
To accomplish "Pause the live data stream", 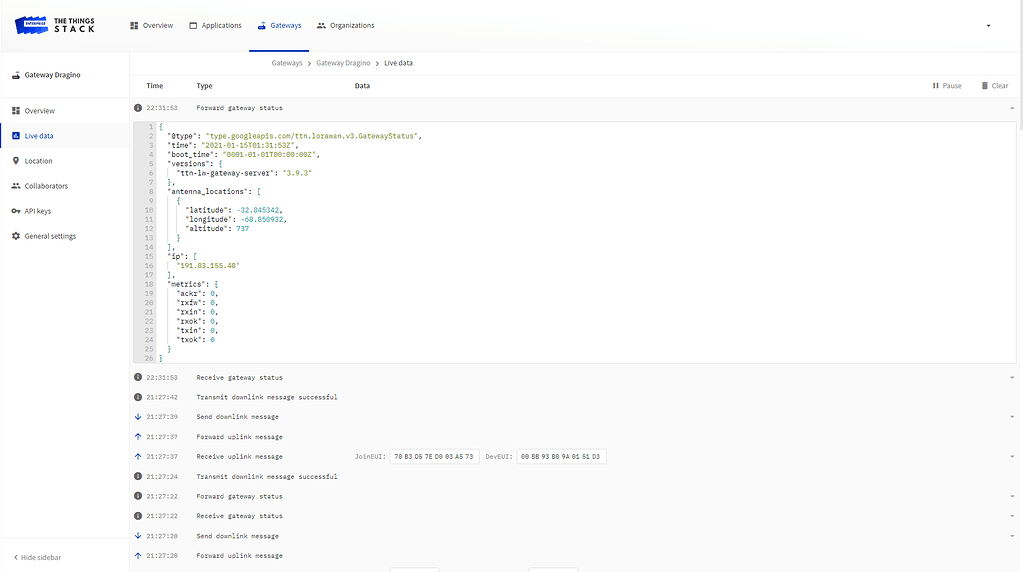I will pyautogui.click(x=946, y=86).
